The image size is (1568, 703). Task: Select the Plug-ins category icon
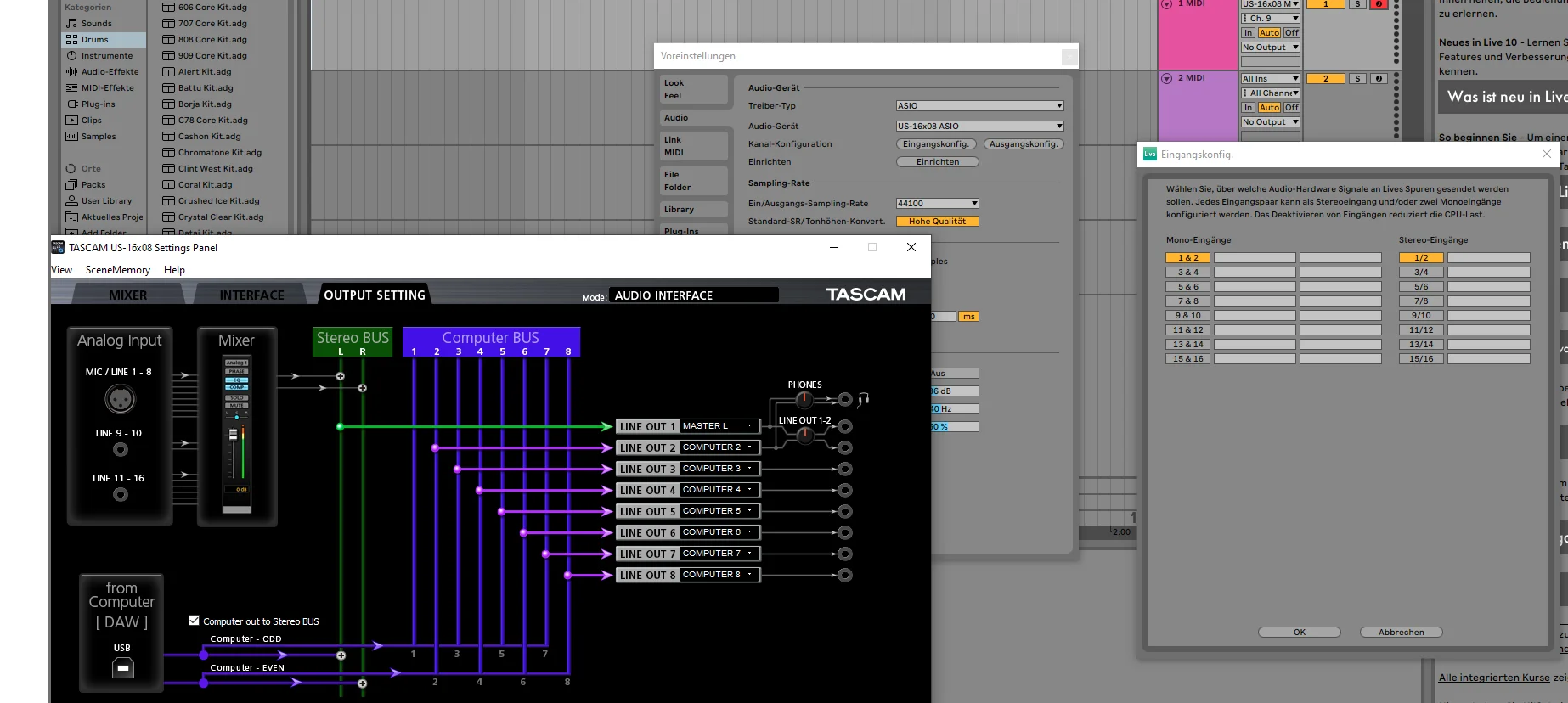point(71,104)
